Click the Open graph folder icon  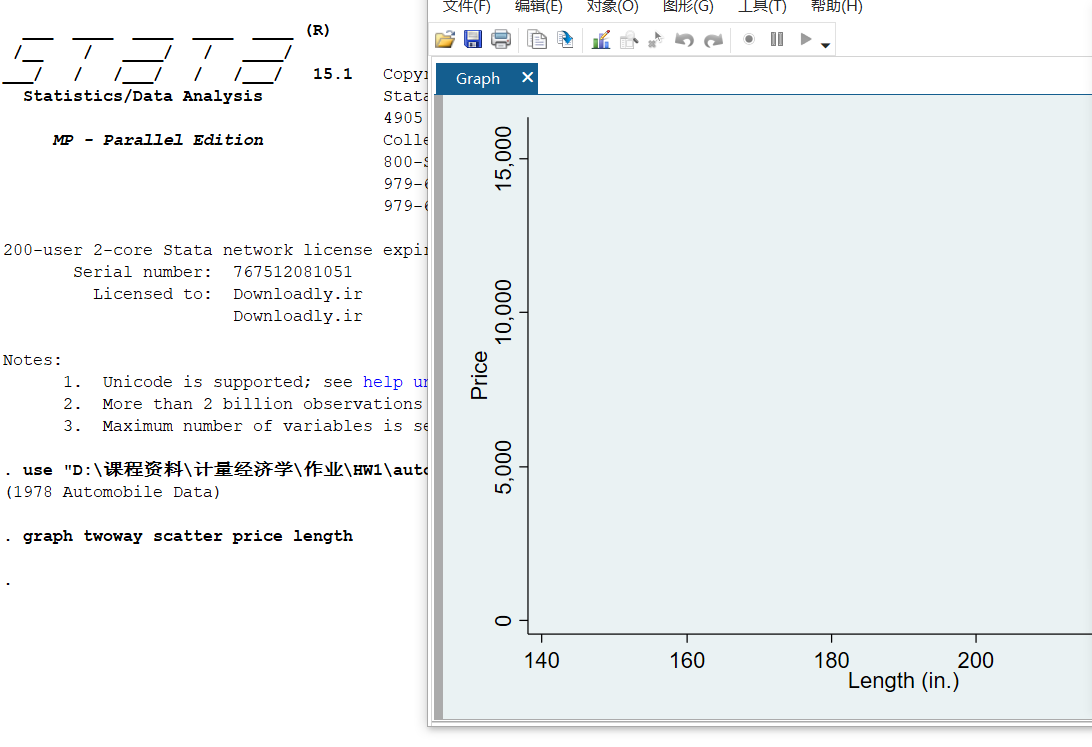tap(445, 40)
